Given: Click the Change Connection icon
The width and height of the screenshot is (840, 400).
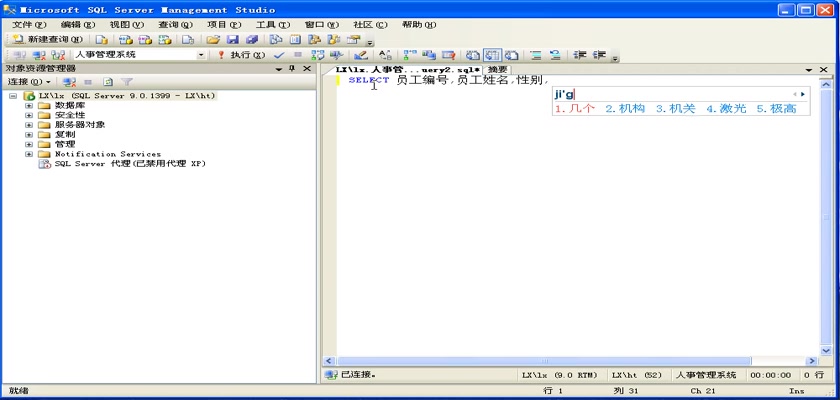Looking at the screenshot, I should (57, 55).
